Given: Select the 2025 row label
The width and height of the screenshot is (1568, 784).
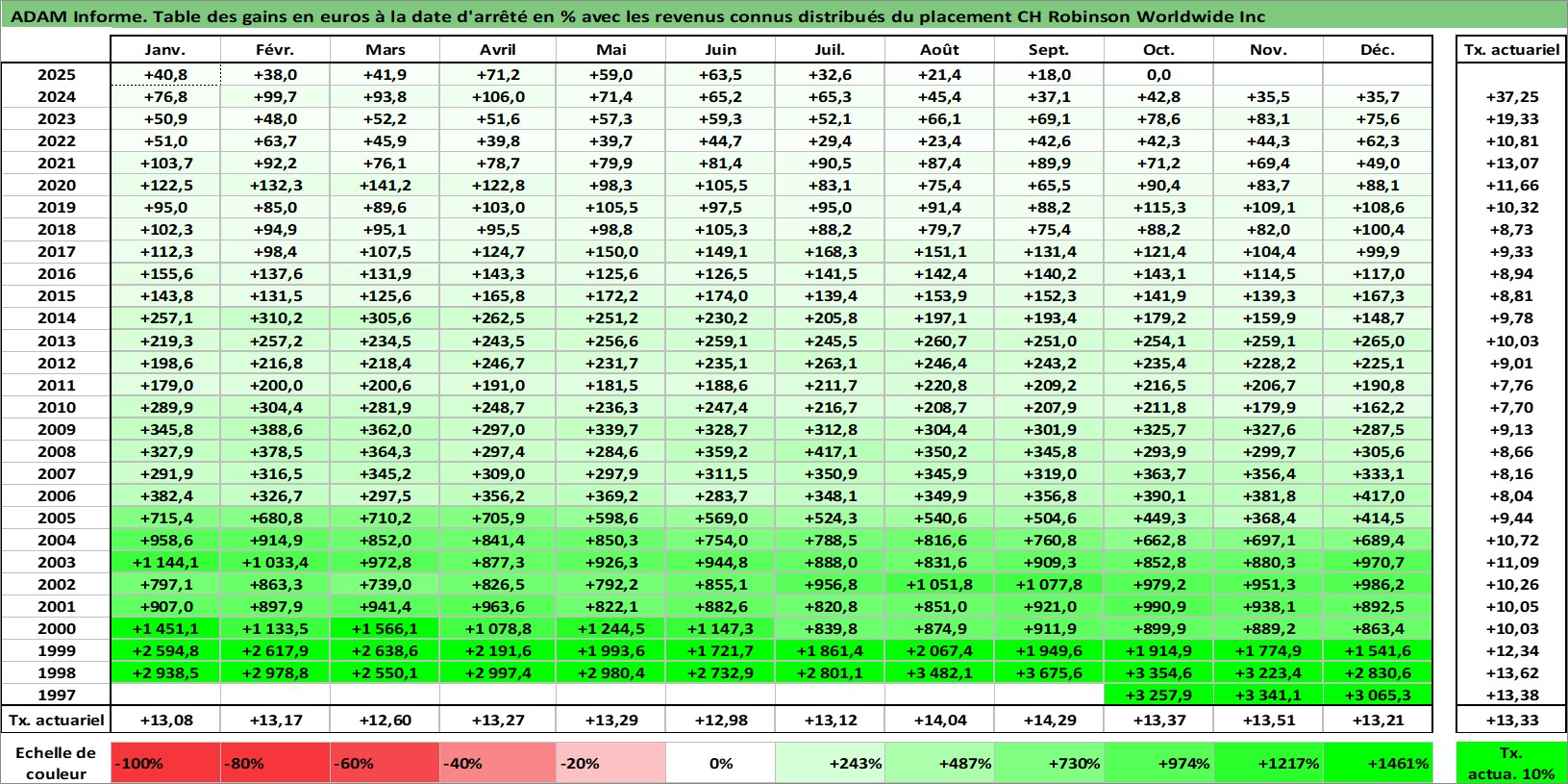Looking at the screenshot, I should 56,74.
